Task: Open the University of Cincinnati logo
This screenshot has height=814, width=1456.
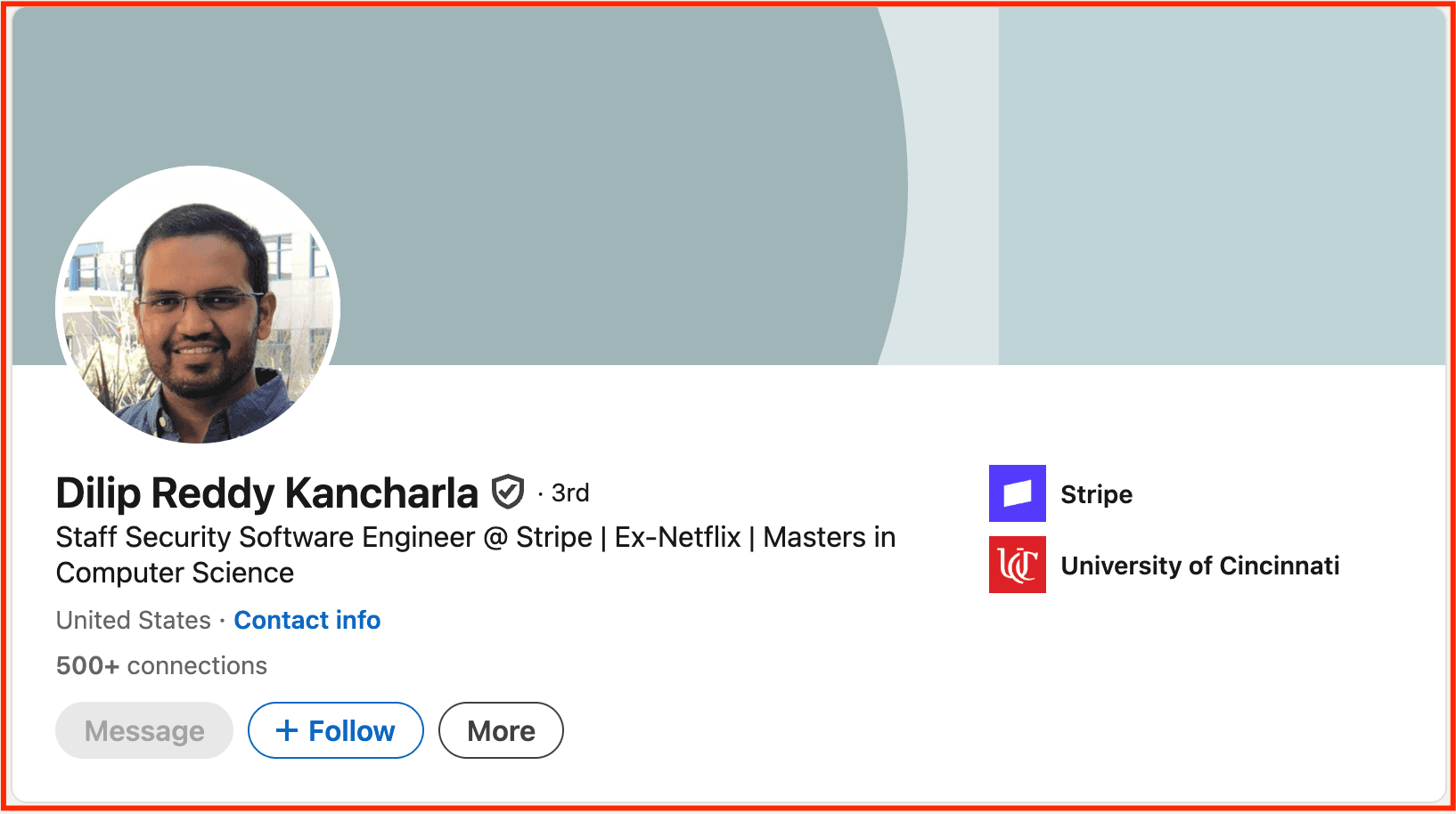Action: (x=1017, y=565)
